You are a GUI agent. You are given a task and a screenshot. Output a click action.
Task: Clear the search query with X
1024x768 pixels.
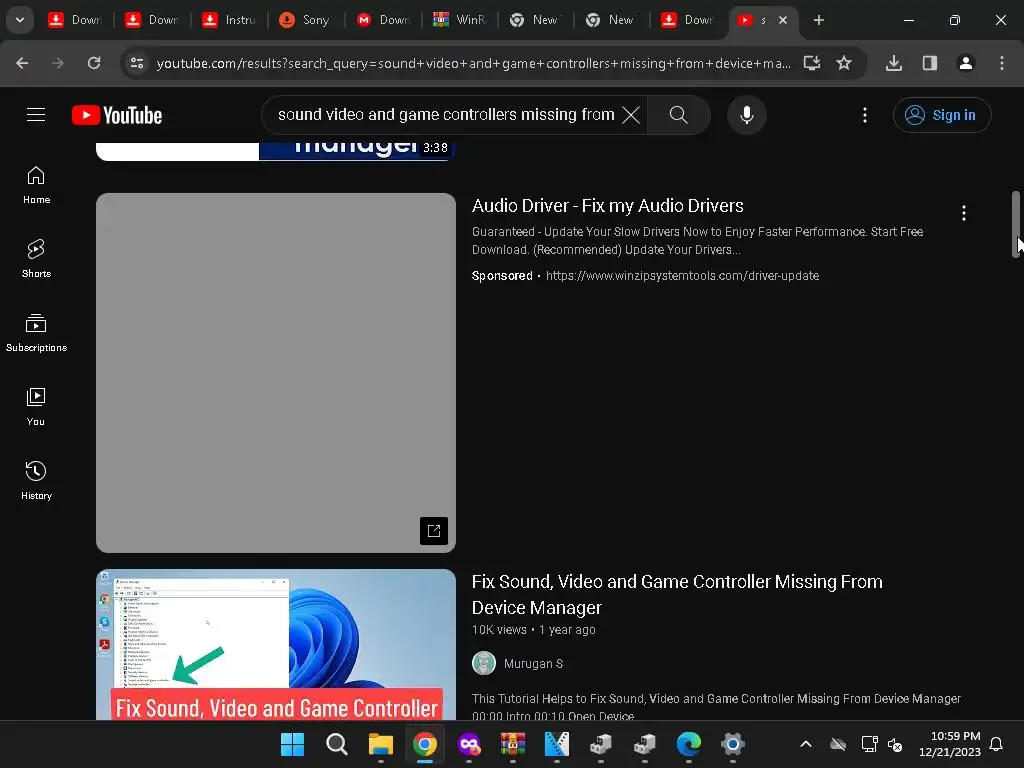click(631, 115)
